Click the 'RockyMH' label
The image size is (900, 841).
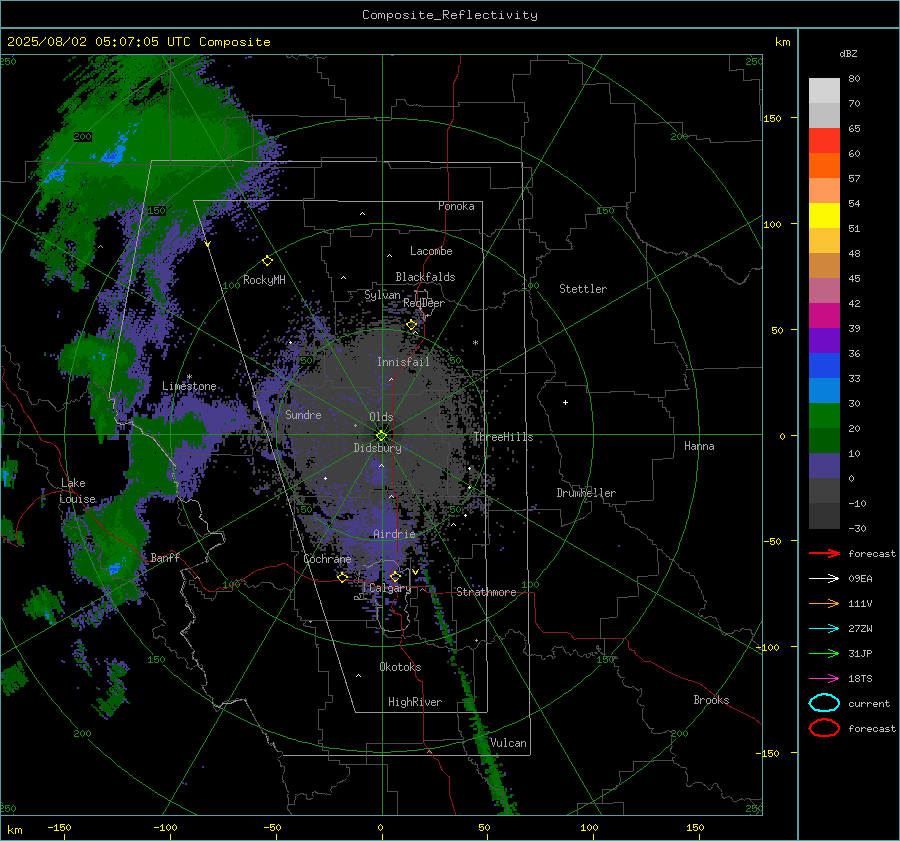click(264, 280)
